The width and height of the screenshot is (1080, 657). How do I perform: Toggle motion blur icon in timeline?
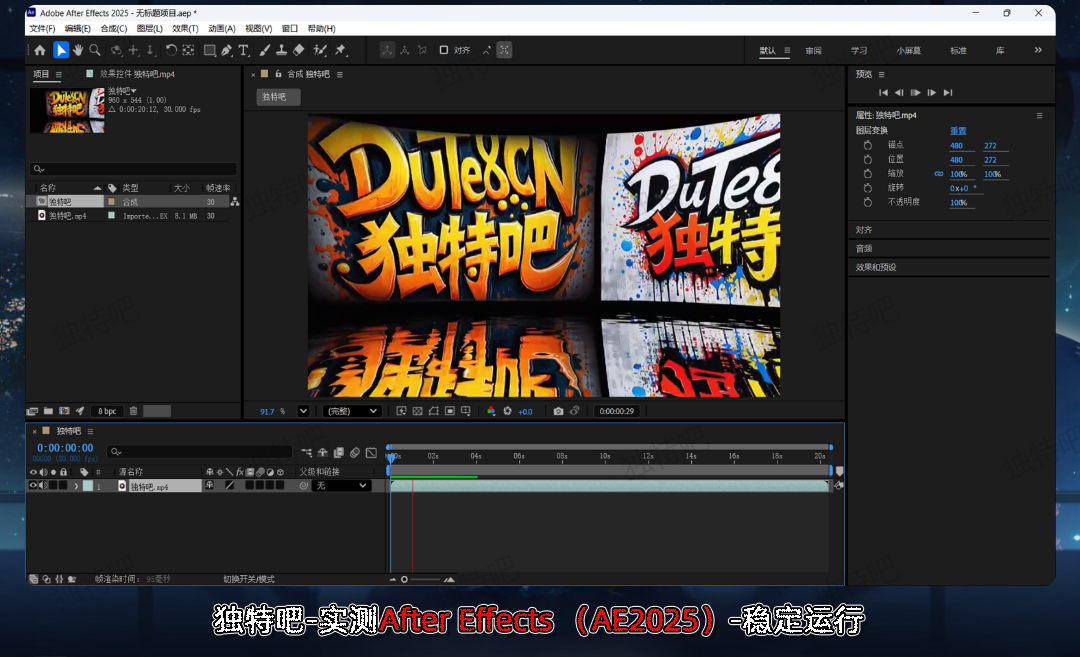click(355, 452)
